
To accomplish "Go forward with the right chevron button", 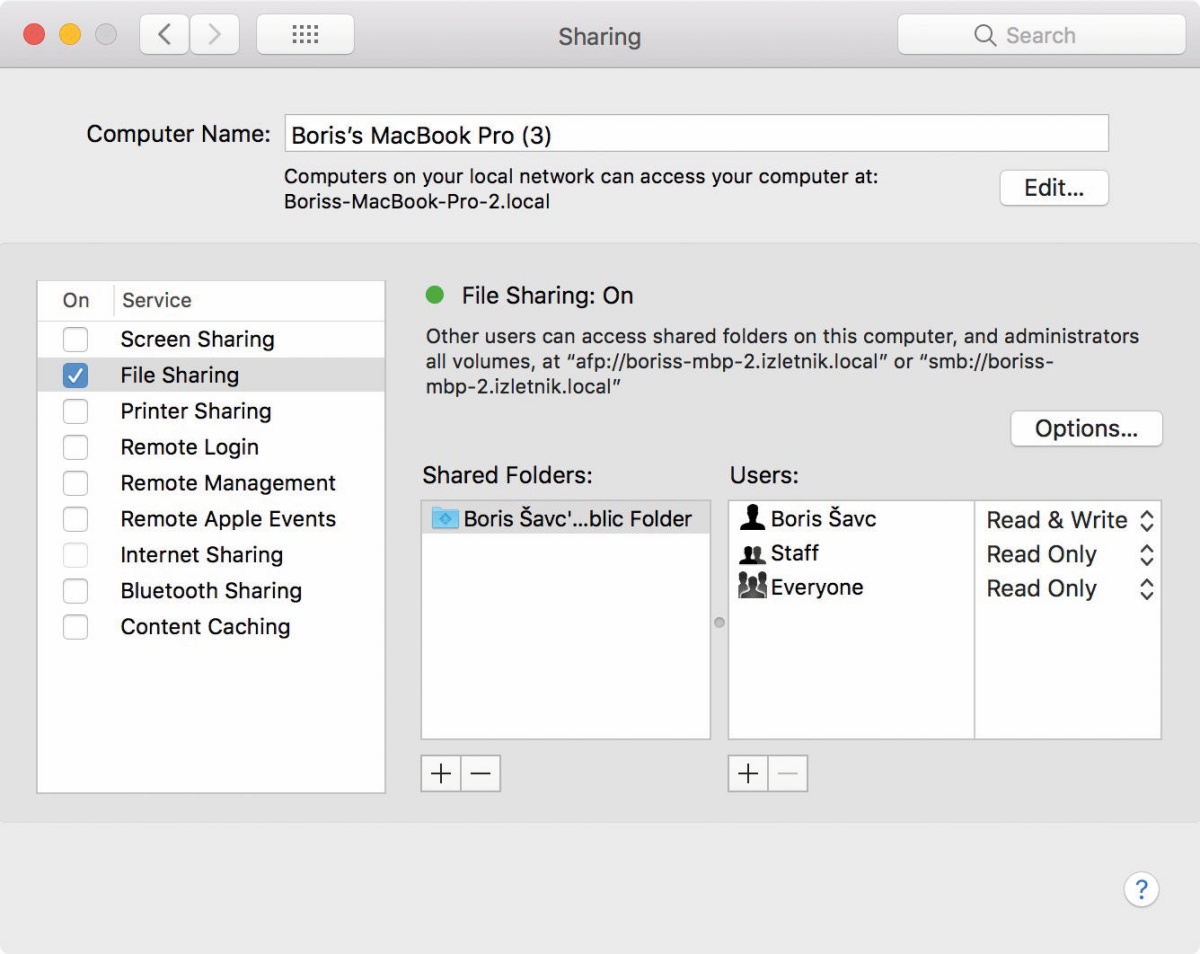I will (215, 35).
